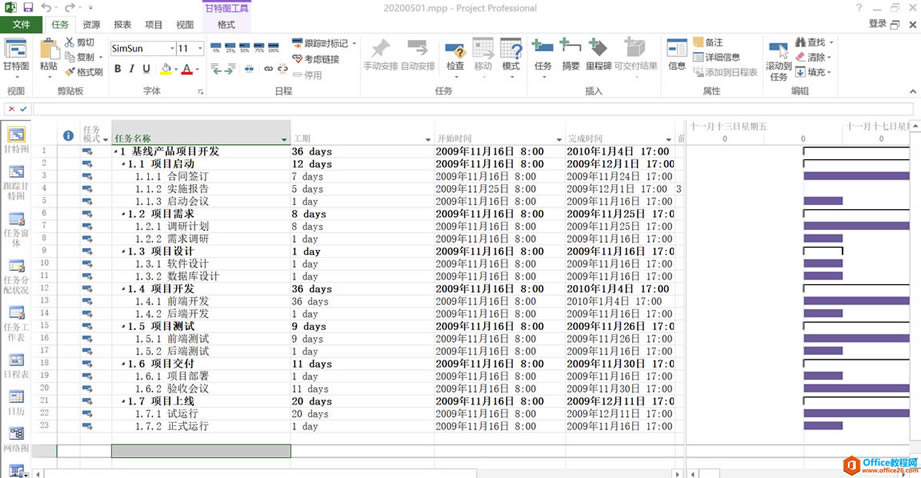The height and width of the screenshot is (478, 921).
Task: Open the 文件 File menu
Action: click(x=21, y=24)
